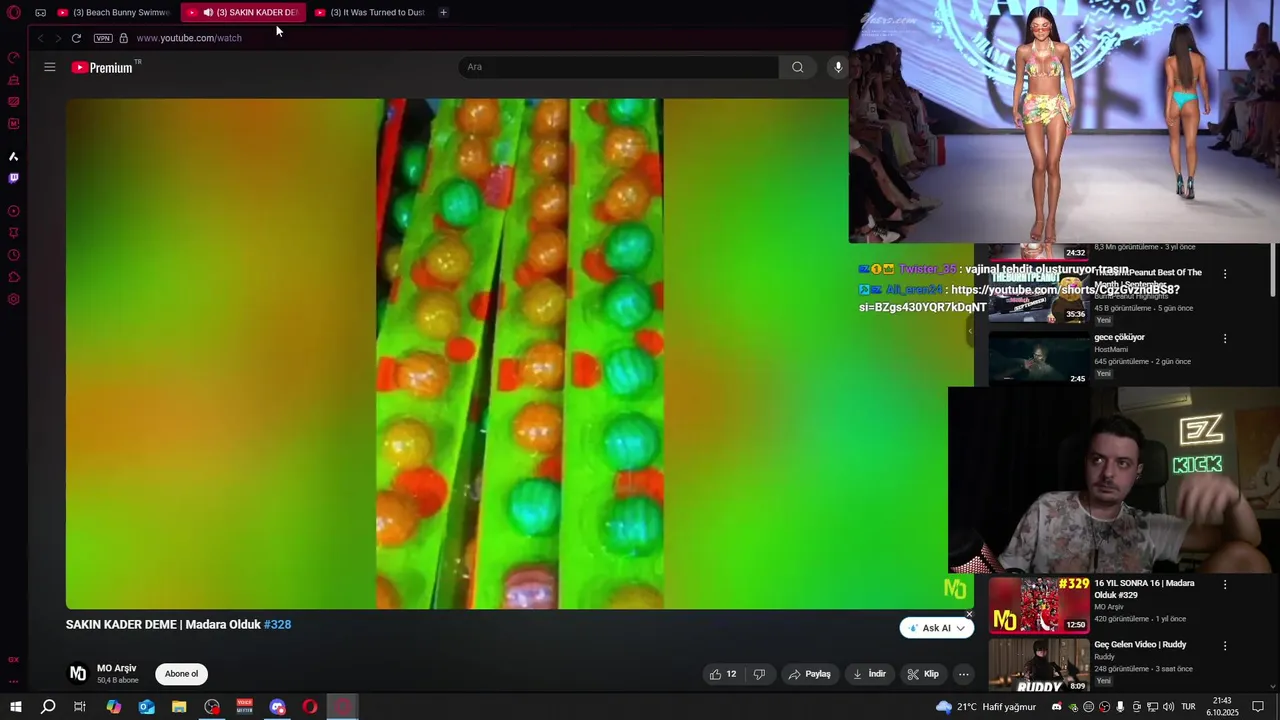View site security lock icon in address bar

(123, 38)
